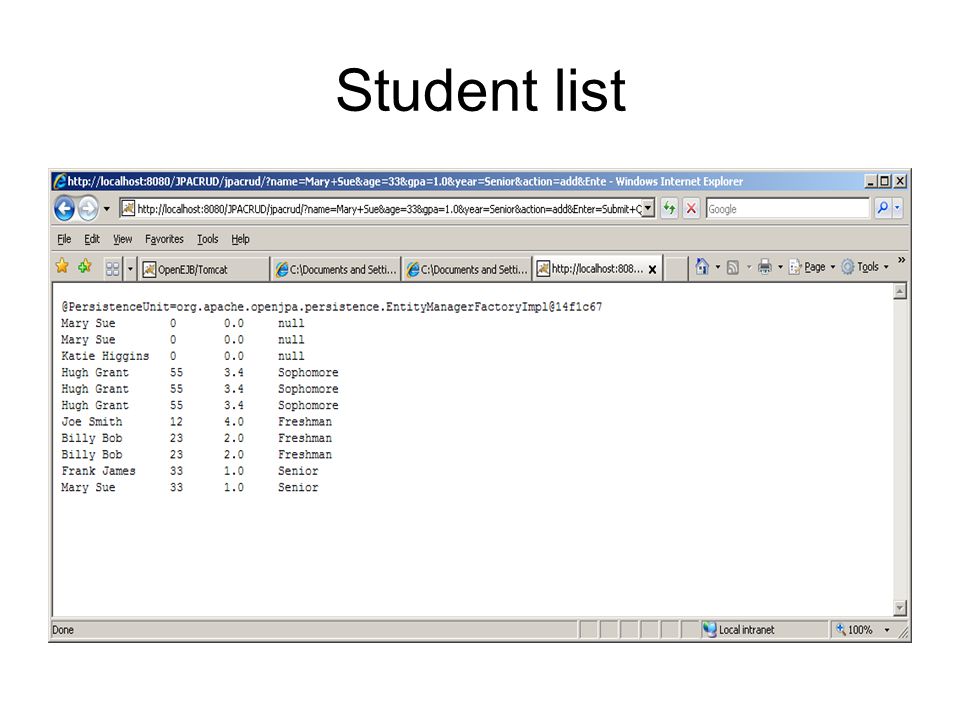The image size is (960, 720).
Task: Click the window resize grip corner
Action: [903, 633]
